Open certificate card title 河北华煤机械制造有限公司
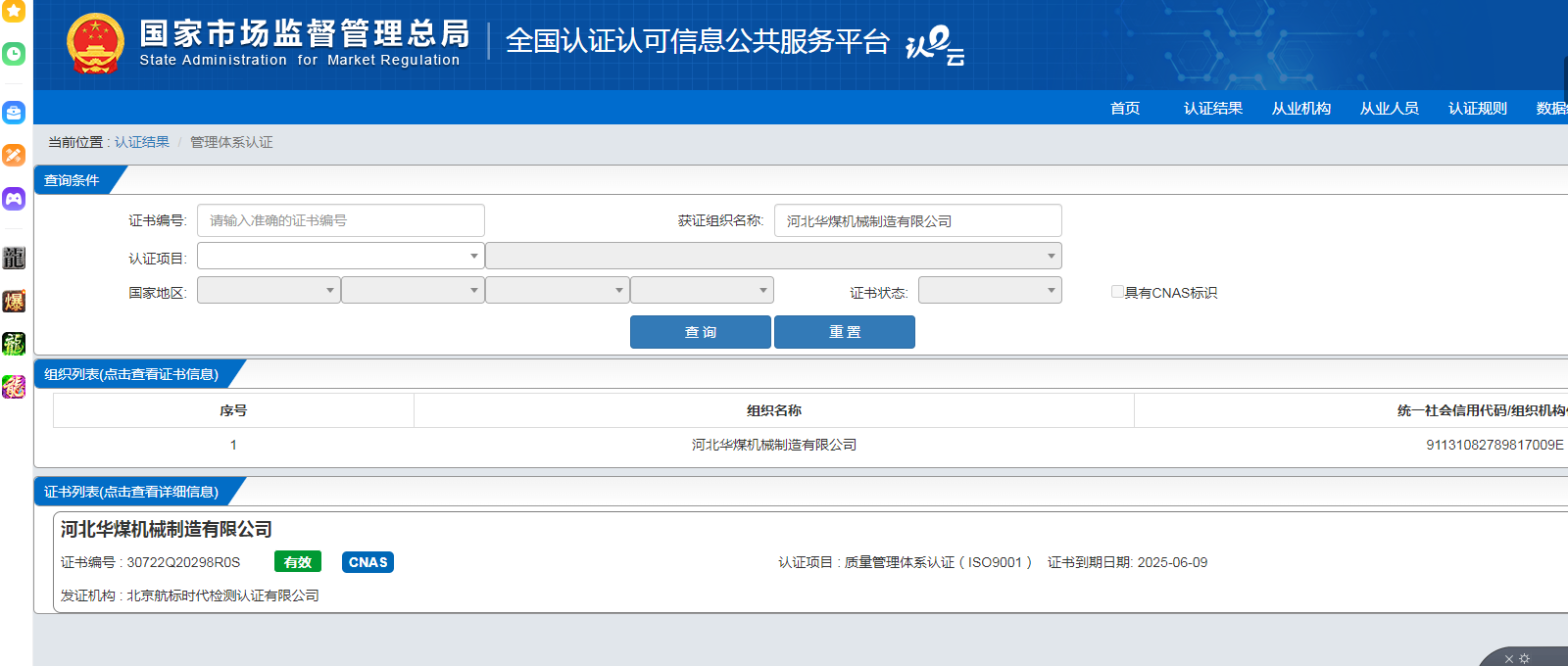 pos(167,529)
